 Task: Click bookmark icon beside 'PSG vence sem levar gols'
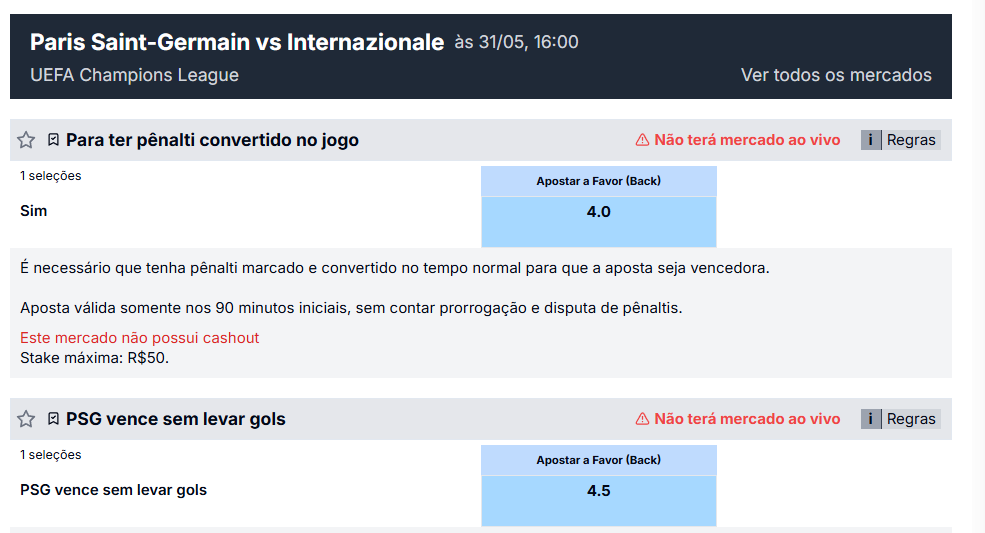point(54,419)
